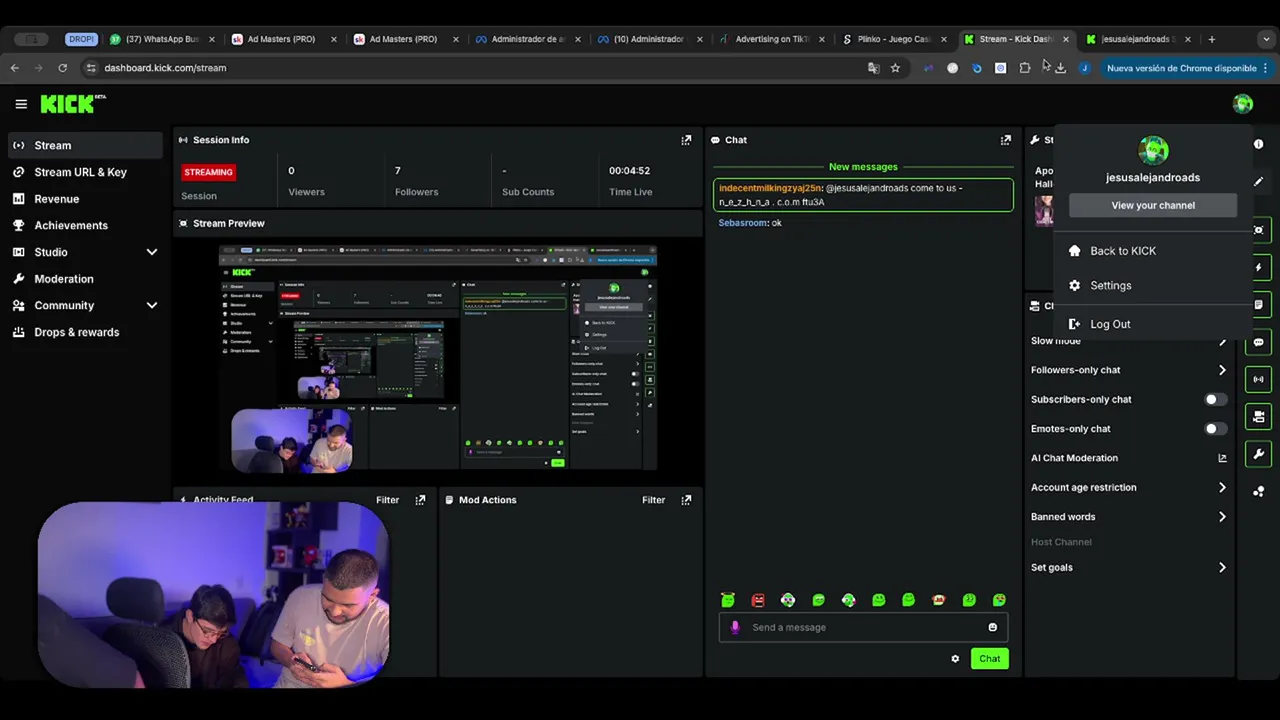
Task: Insert the red angry emote
Action: [x=758, y=600]
